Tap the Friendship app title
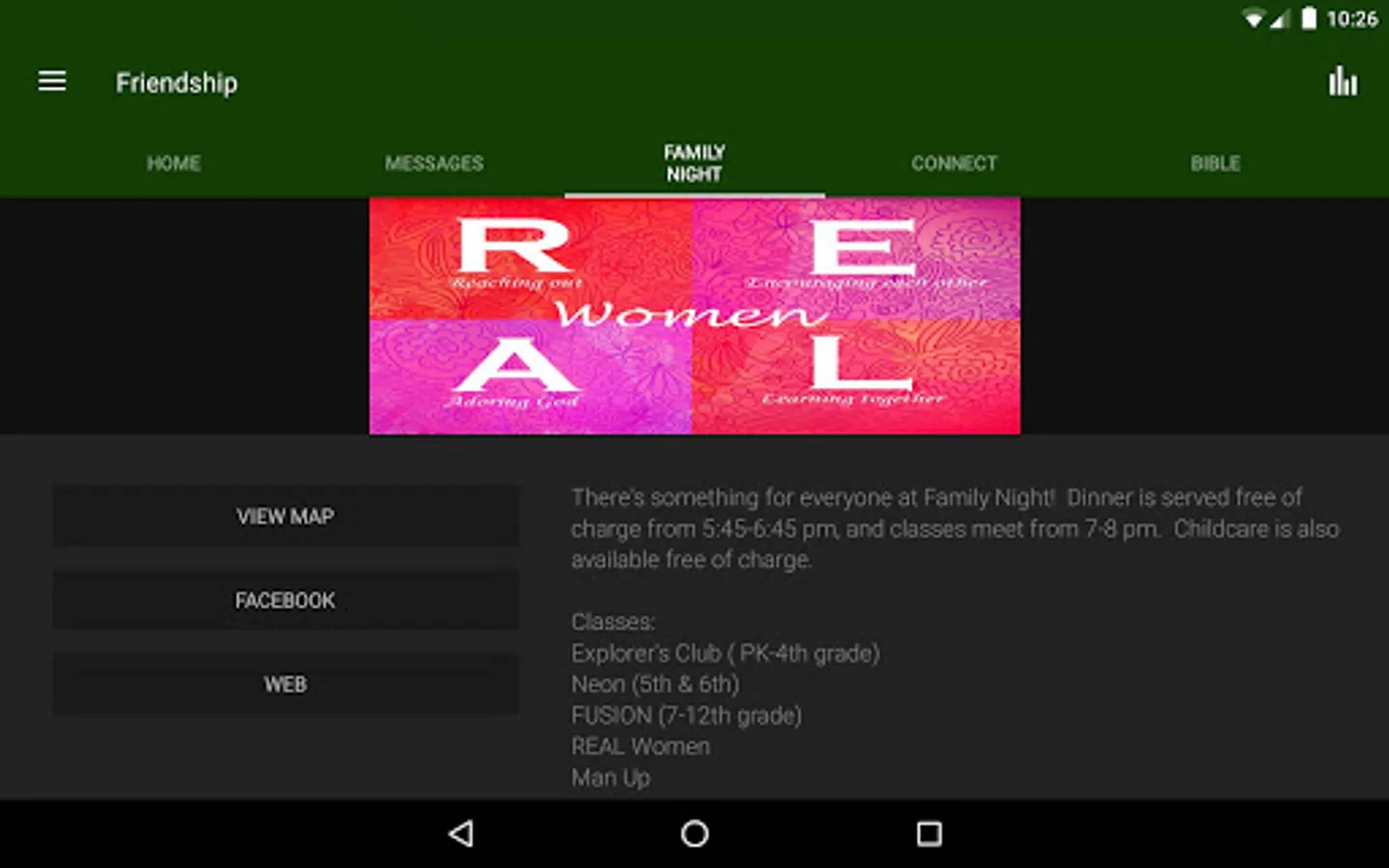This screenshot has height=868, width=1389. pos(176,83)
